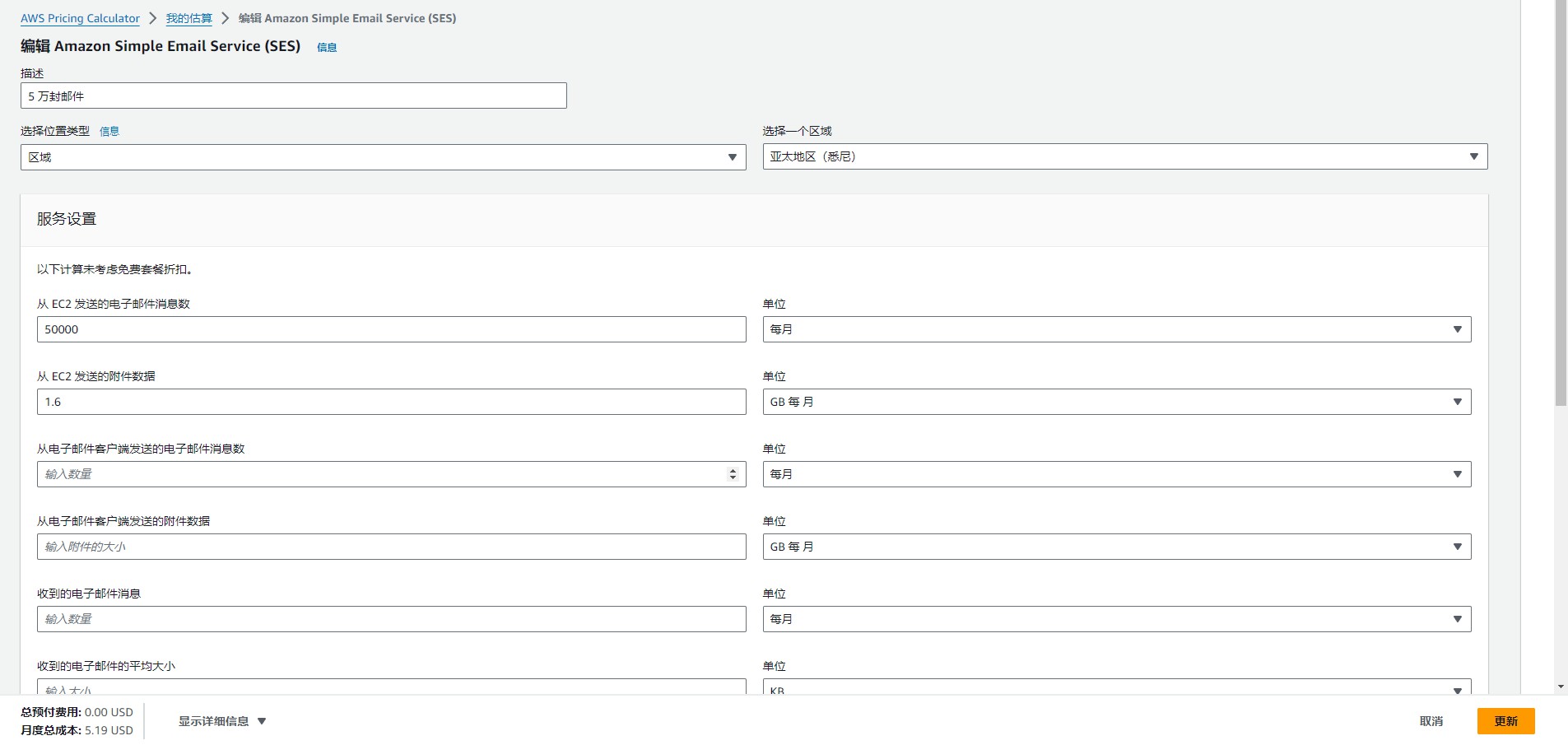Image resolution: width=1568 pixels, height=745 pixels.
Task: Click 总预付费用 0.00 USD text
Action: [77, 712]
